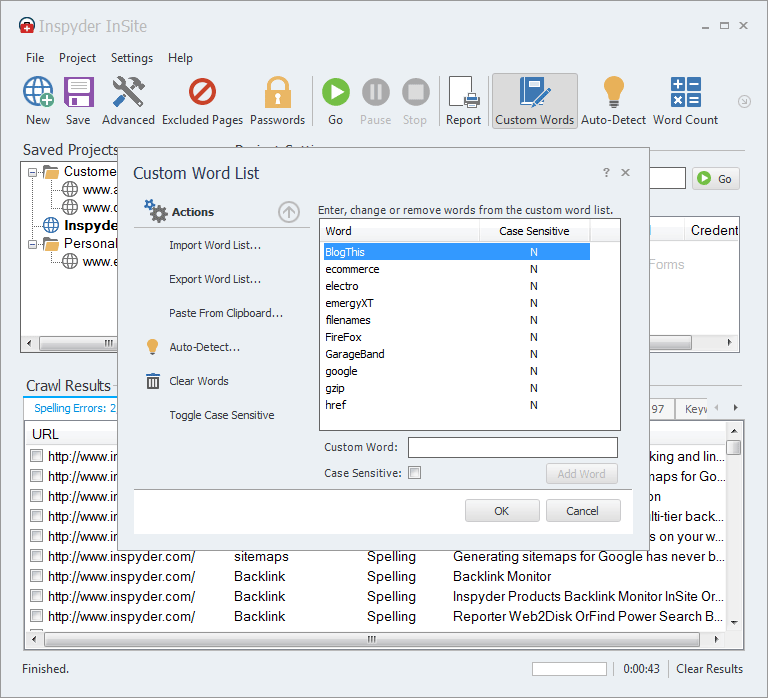The image size is (768, 698).
Task: Check second crawl result row checkbox
Action: pyautogui.click(x=36, y=476)
